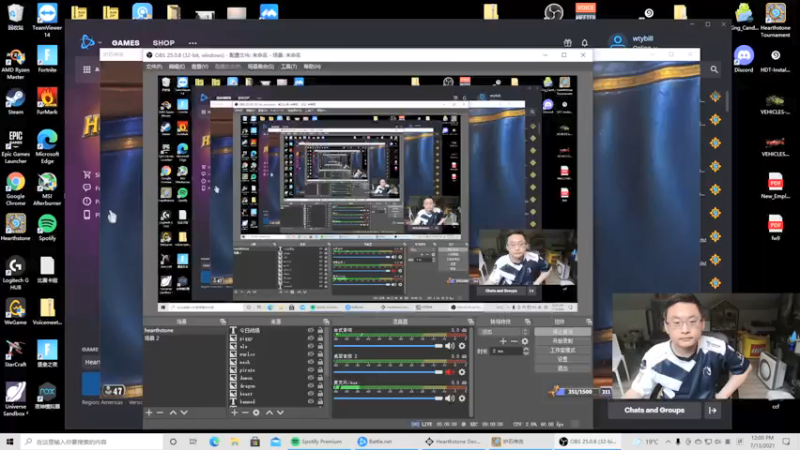Screen dimensions: 800x450
Task: Click Battle.net search magnifier icon
Action: [x=714, y=69]
